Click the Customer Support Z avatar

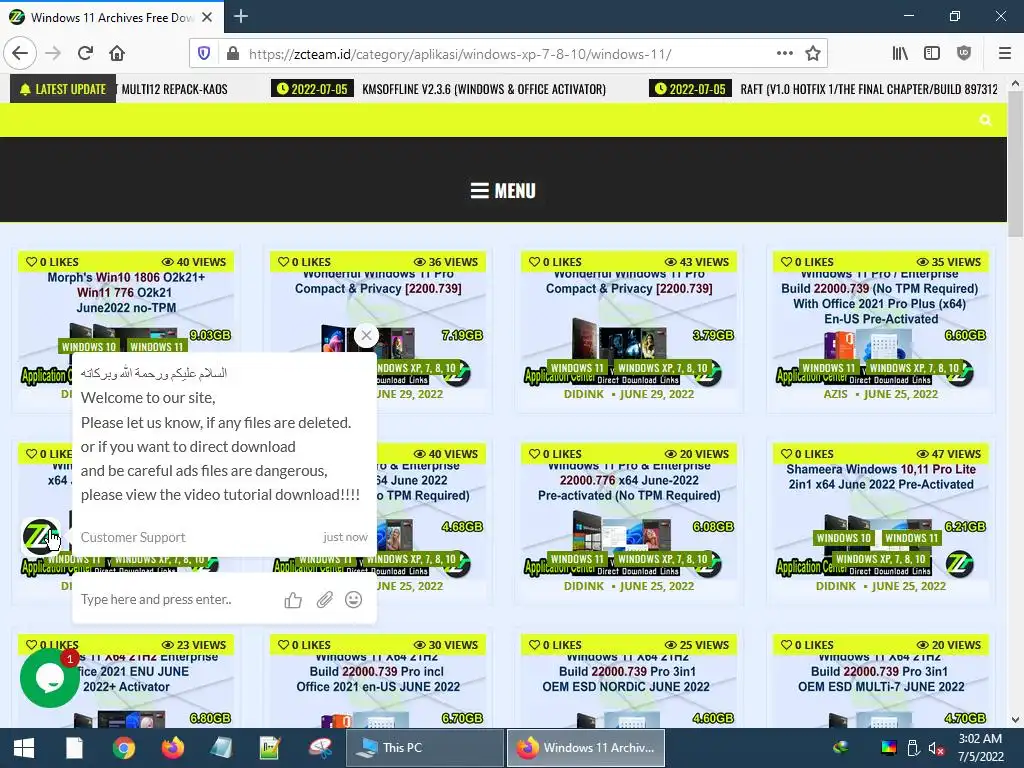[x=40, y=537]
